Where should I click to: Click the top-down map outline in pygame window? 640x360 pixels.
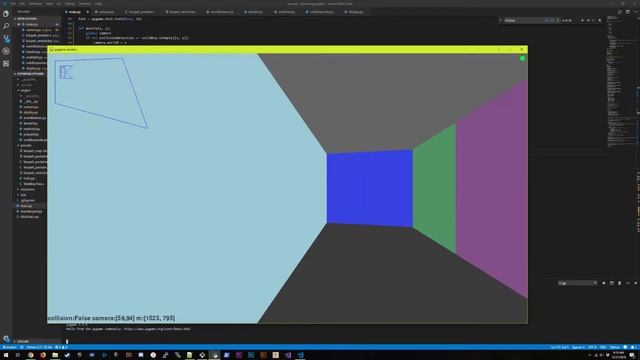101,93
